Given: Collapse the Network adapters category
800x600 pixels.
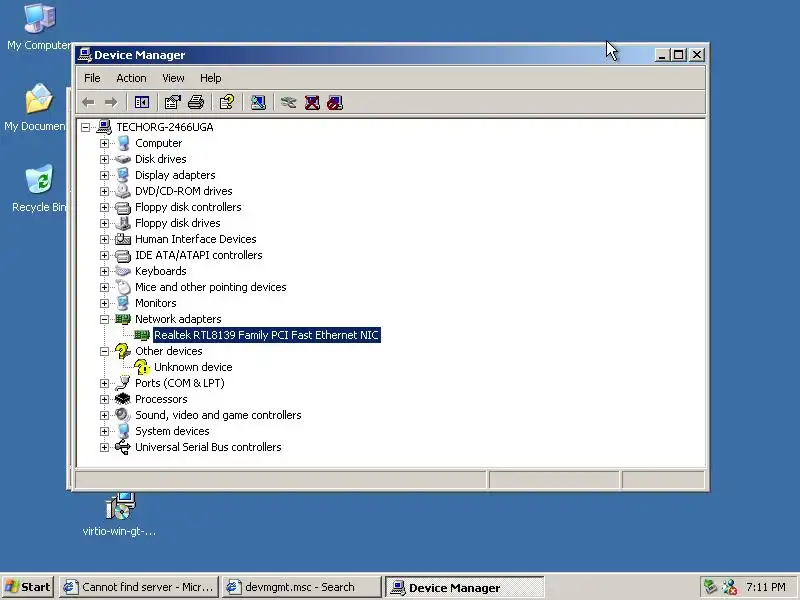Looking at the screenshot, I should click(x=105, y=319).
